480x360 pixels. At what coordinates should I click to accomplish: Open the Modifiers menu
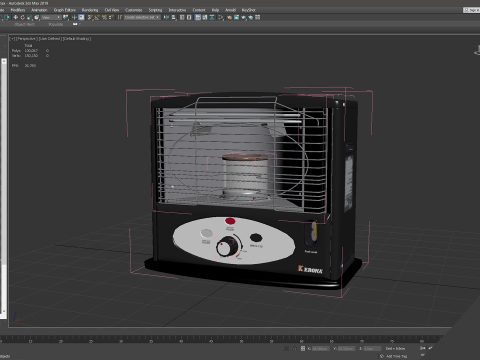coord(18,10)
